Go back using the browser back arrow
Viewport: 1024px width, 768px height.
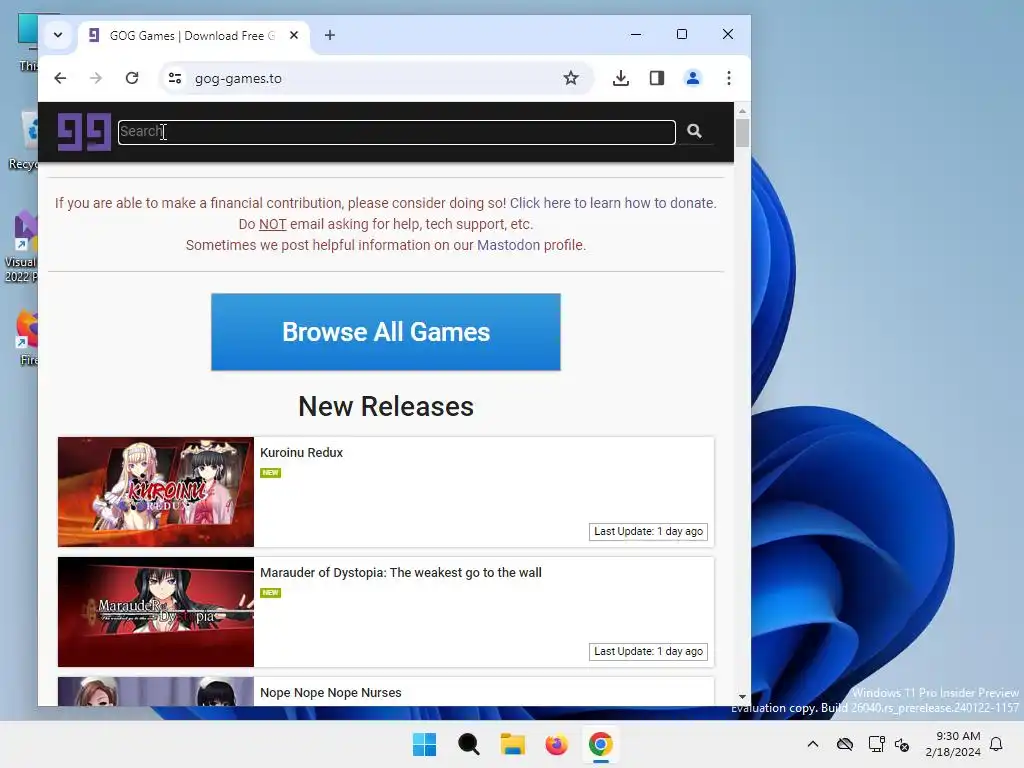coord(60,78)
